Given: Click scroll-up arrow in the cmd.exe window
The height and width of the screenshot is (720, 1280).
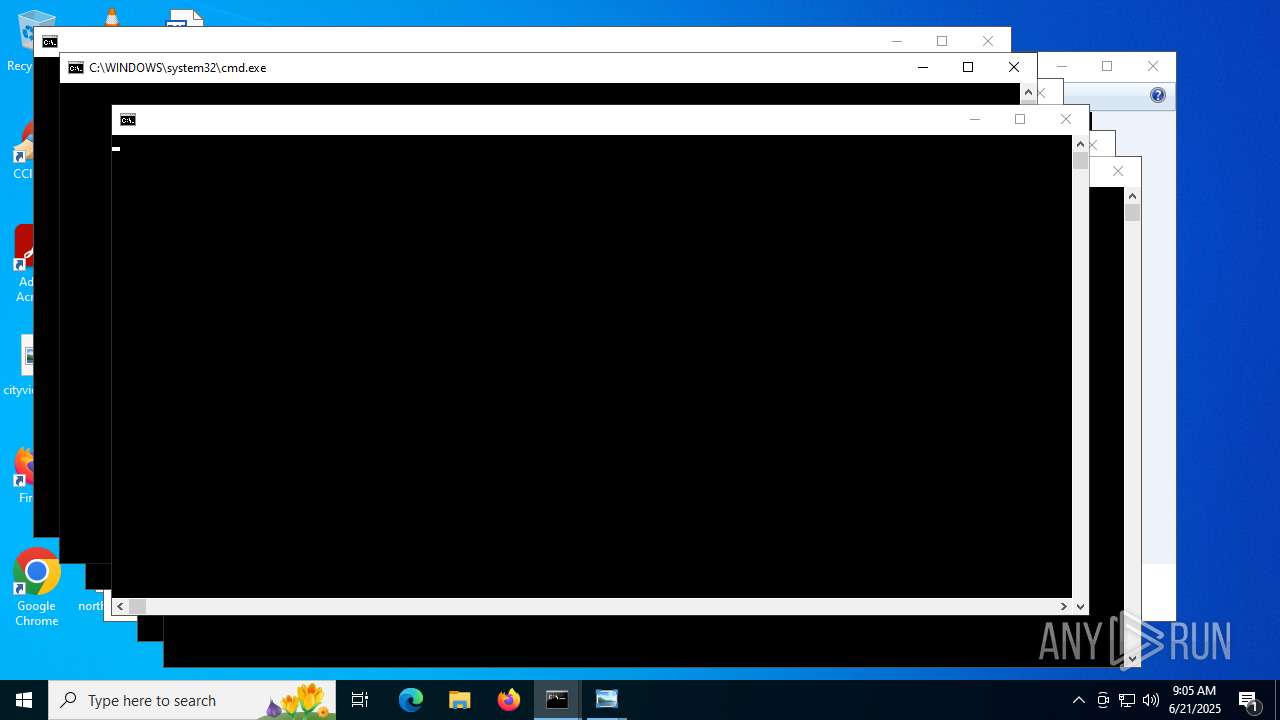Looking at the screenshot, I should tap(1028, 92).
